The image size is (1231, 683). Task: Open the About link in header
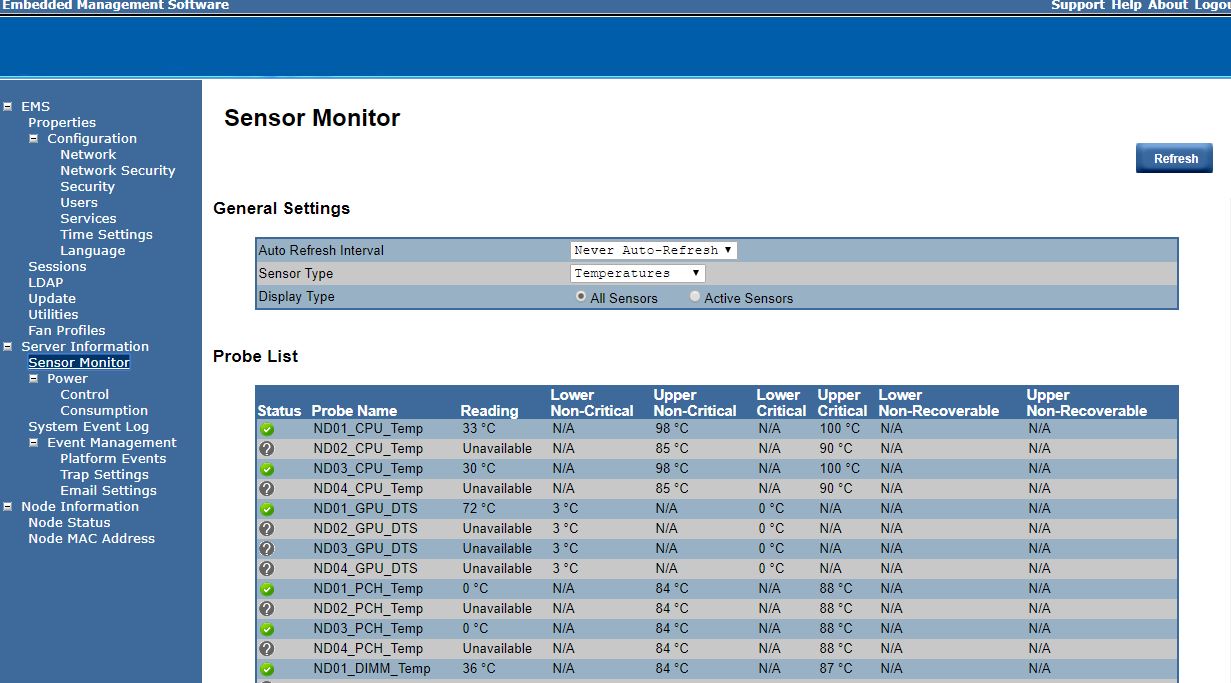click(x=1167, y=5)
